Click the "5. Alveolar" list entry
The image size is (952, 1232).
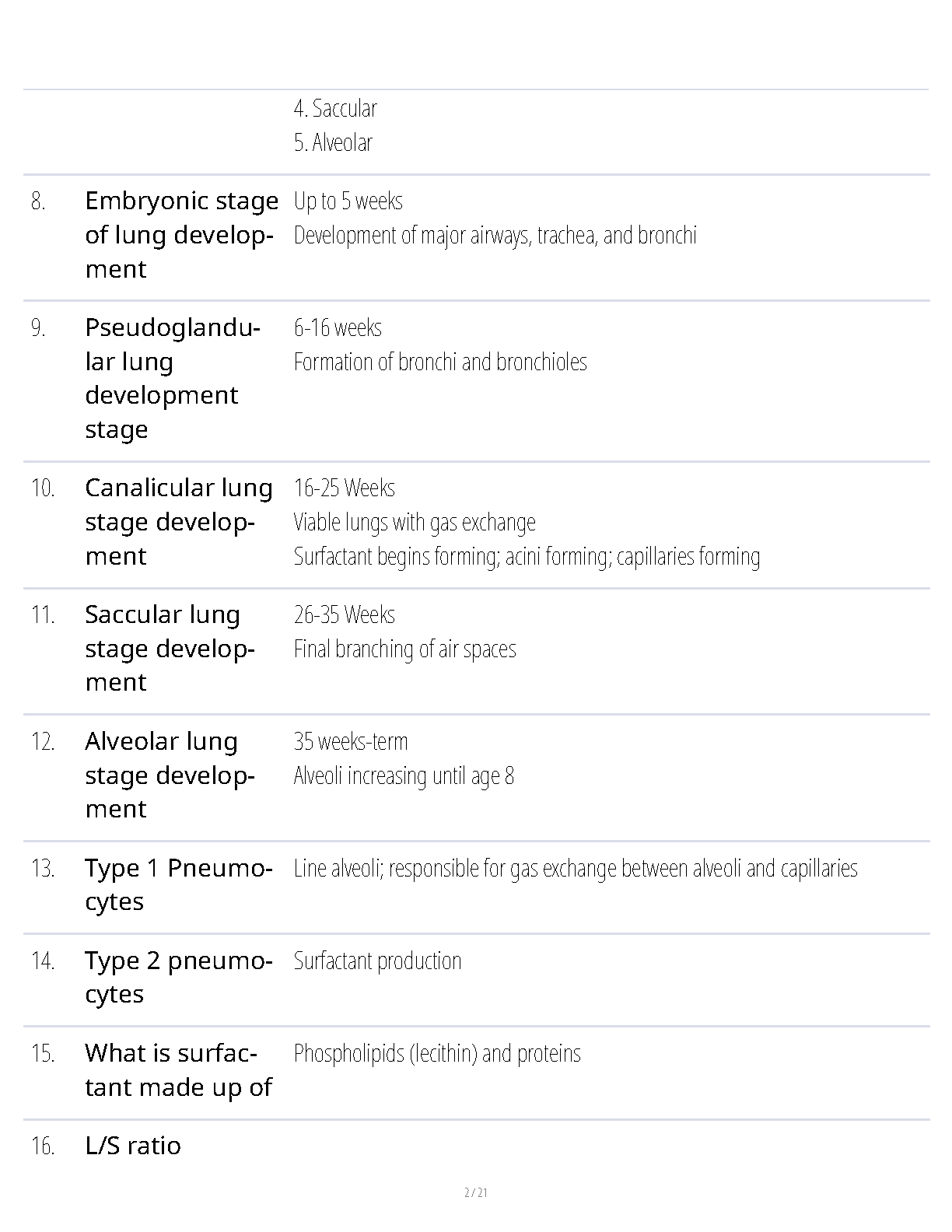click(333, 143)
